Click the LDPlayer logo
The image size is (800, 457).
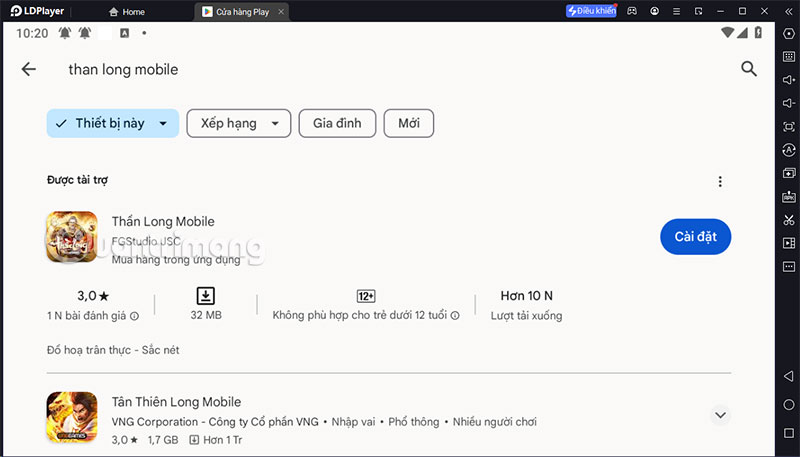pos(37,11)
